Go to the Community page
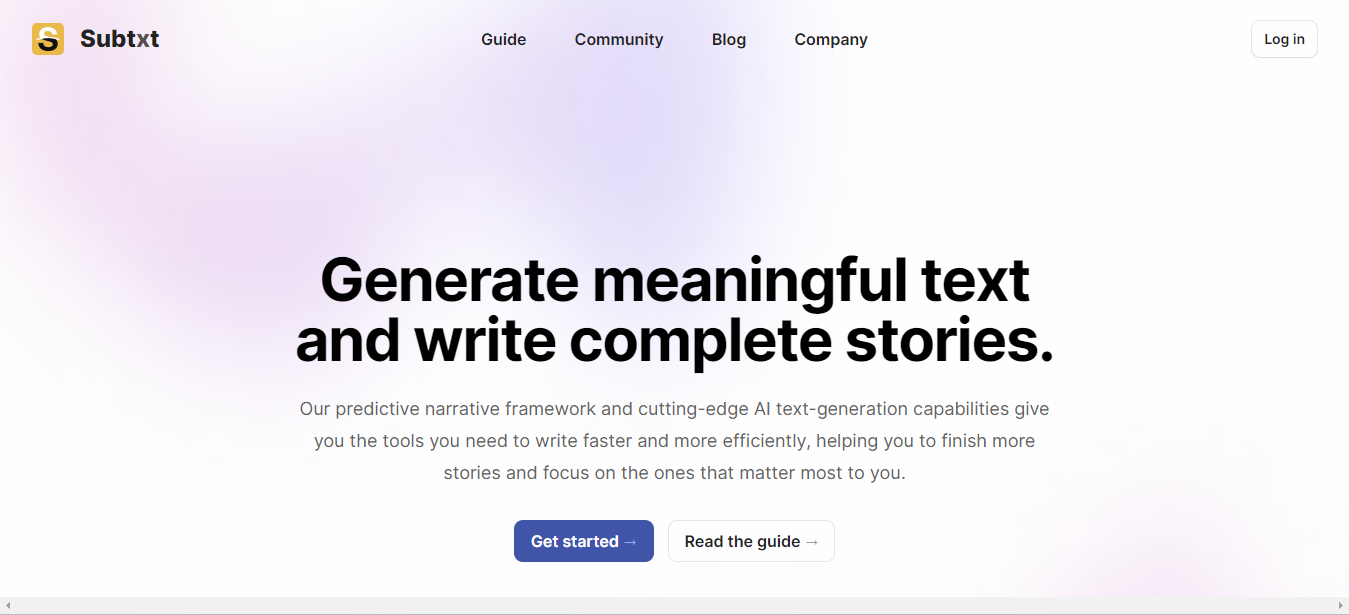Viewport: 1349px width, 615px height. coord(619,39)
